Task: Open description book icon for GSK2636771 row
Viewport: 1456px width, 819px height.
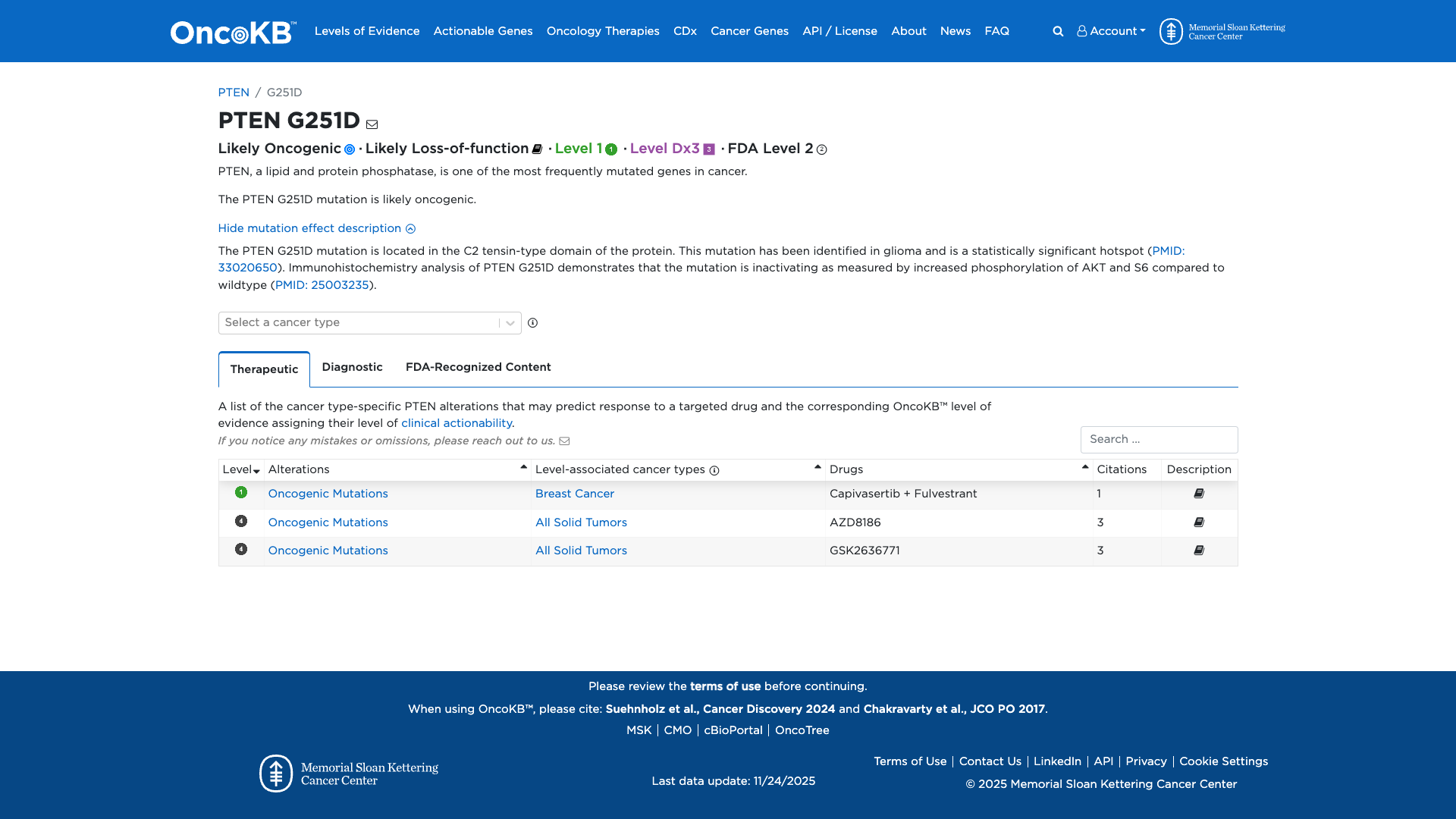Action: click(x=1199, y=551)
